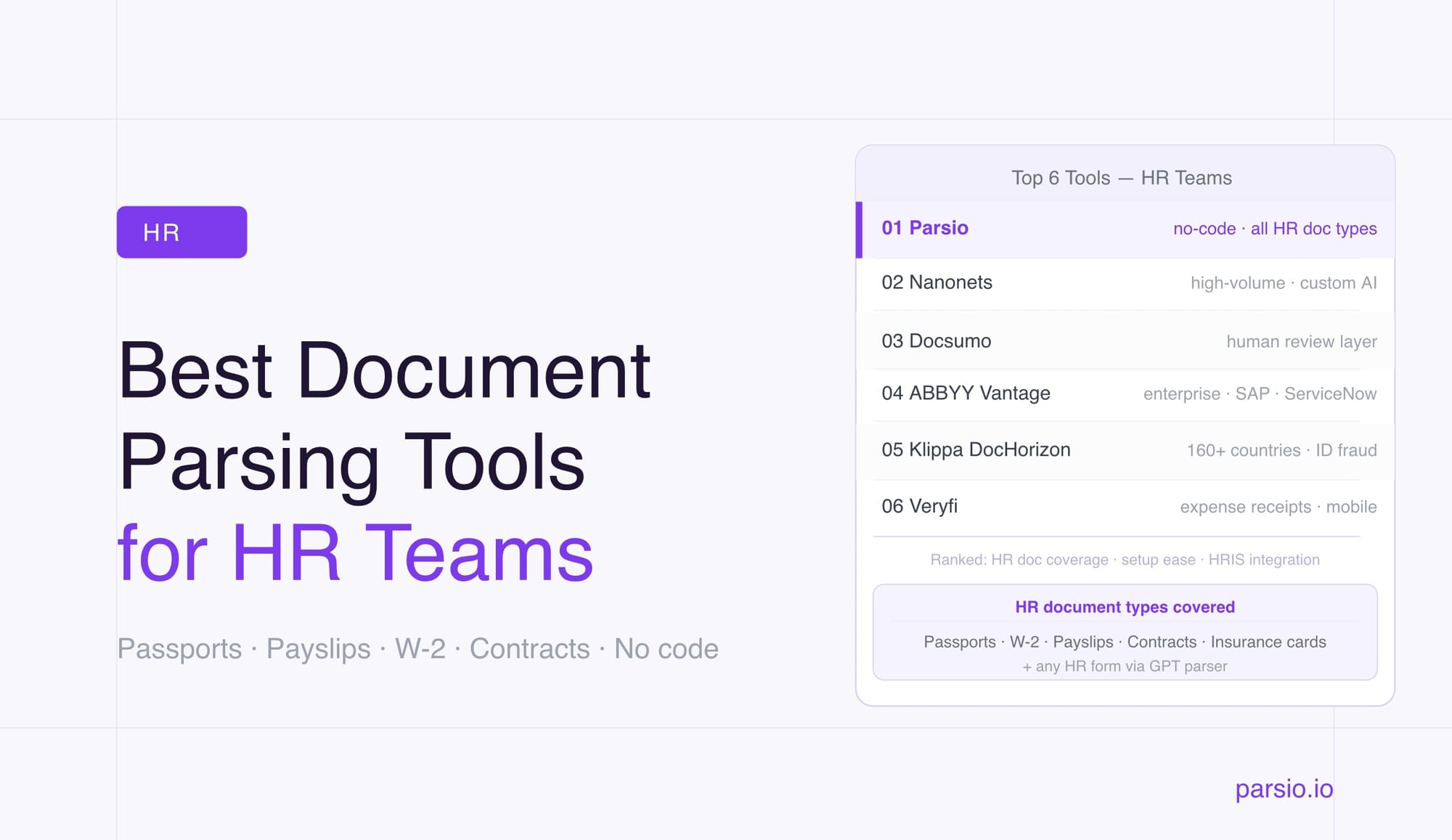The width and height of the screenshot is (1452, 840).
Task: Select the 06 Veryfi row
Action: pyautogui.click(x=1125, y=507)
